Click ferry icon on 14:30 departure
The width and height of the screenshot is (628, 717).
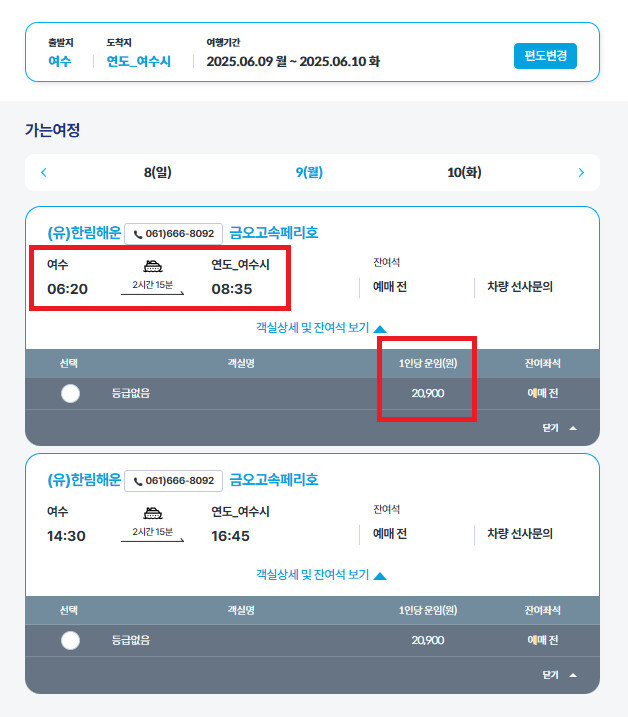coord(152,513)
